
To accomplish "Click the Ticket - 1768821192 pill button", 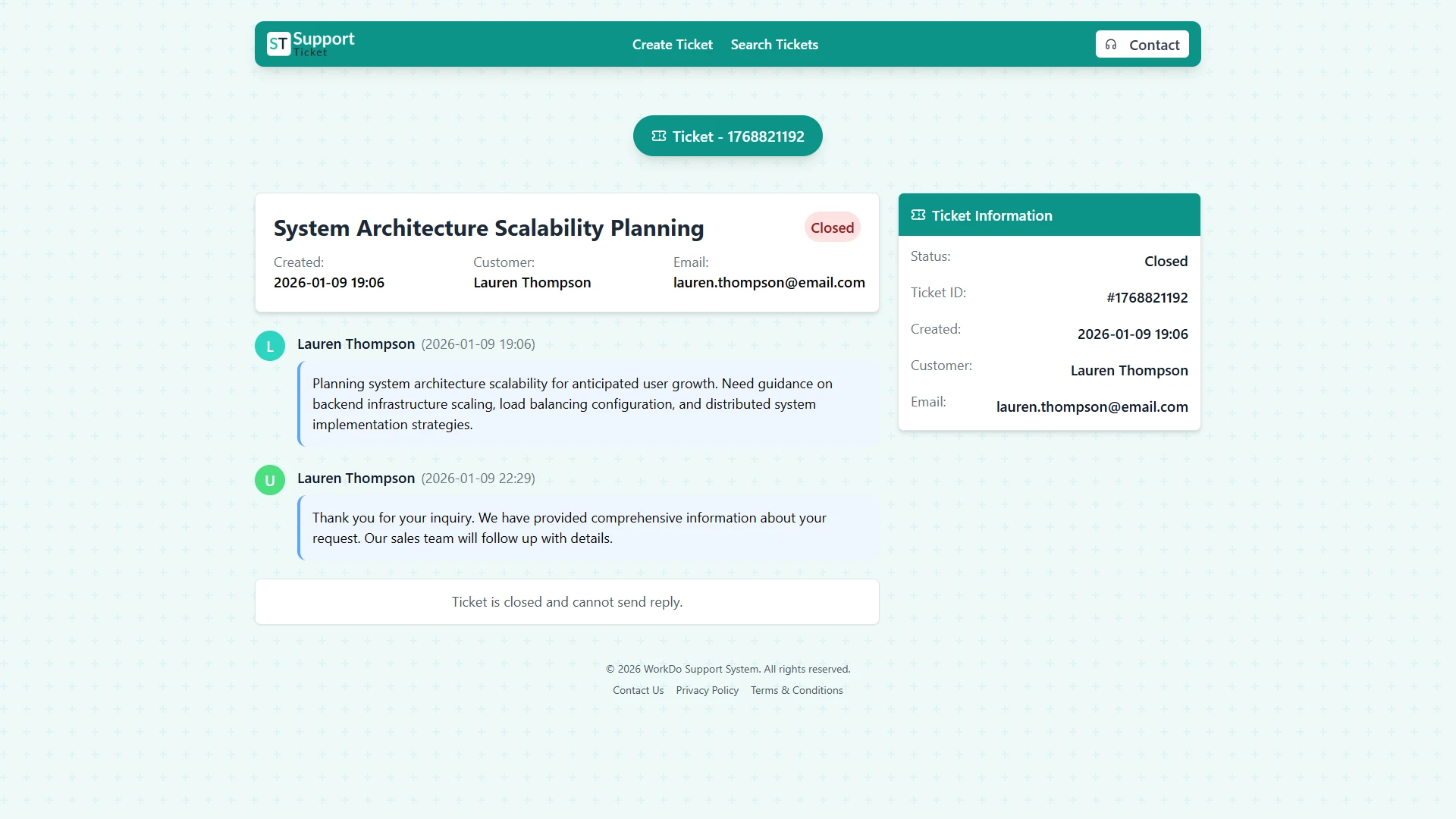I will (728, 136).
